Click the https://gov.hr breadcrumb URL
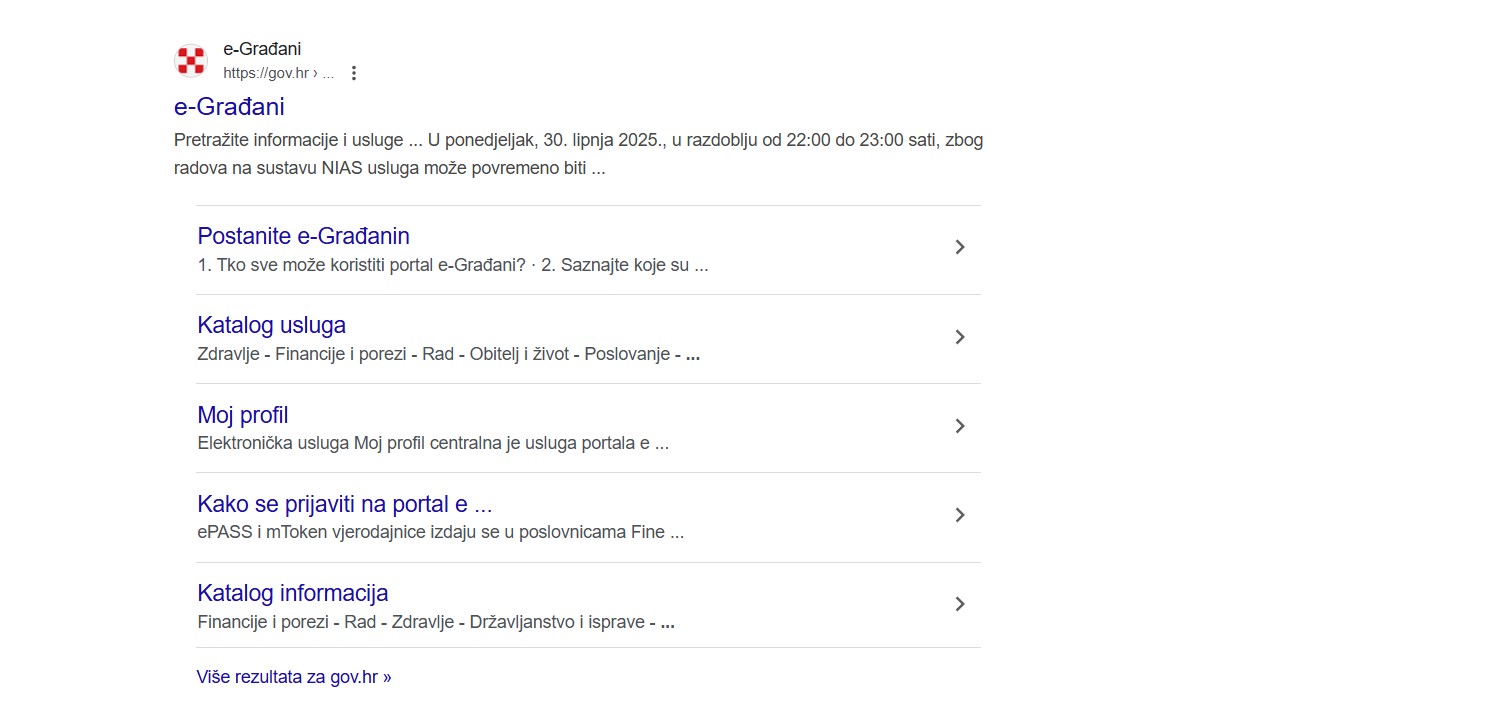Viewport: 1510px width, 720px height. tap(278, 73)
